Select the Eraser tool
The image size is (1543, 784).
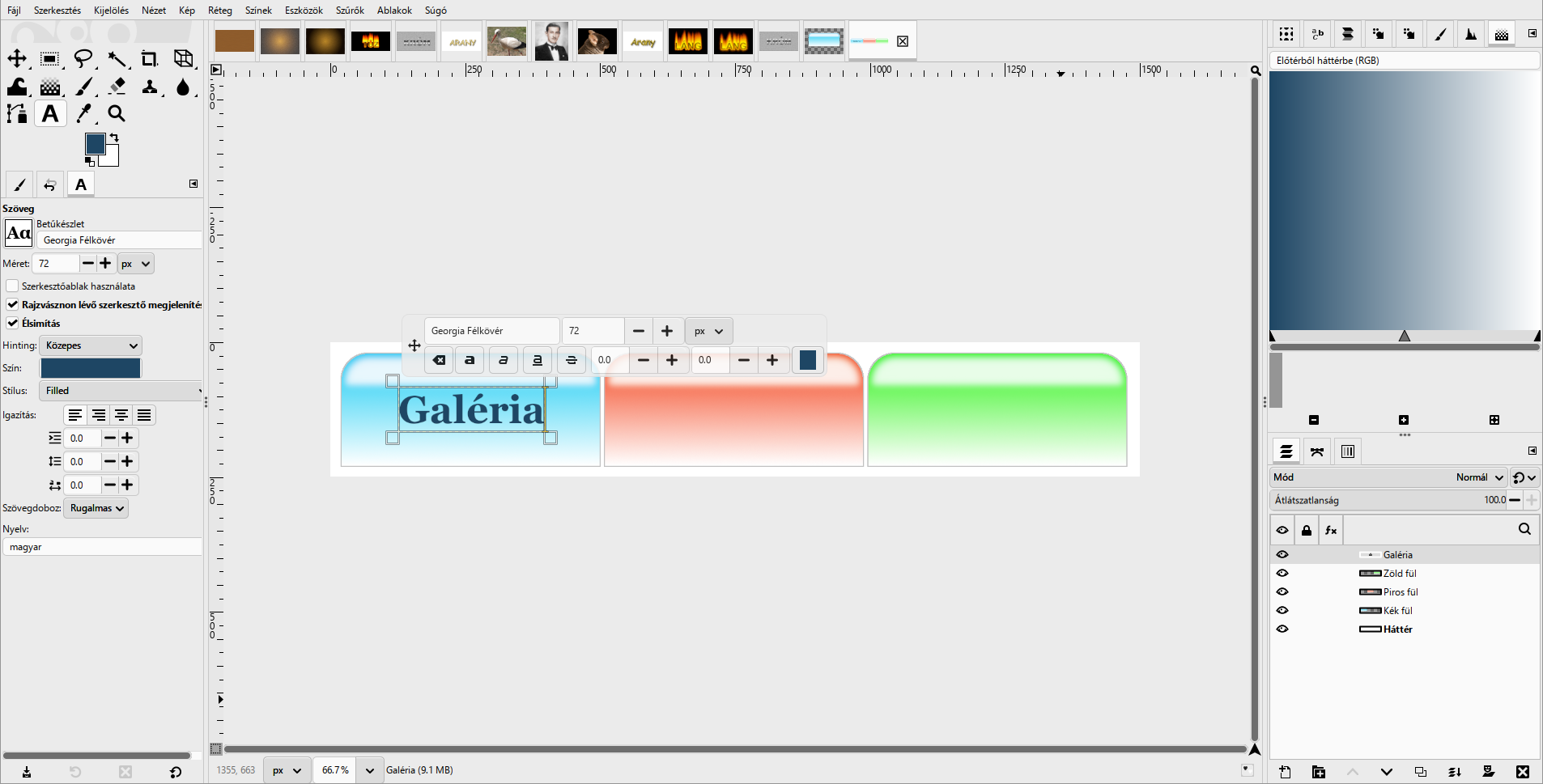point(117,86)
